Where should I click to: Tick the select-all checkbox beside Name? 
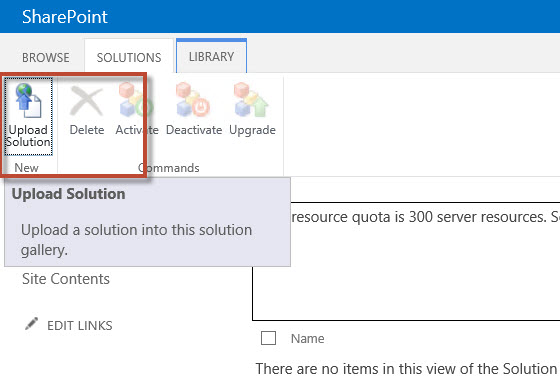(x=268, y=338)
